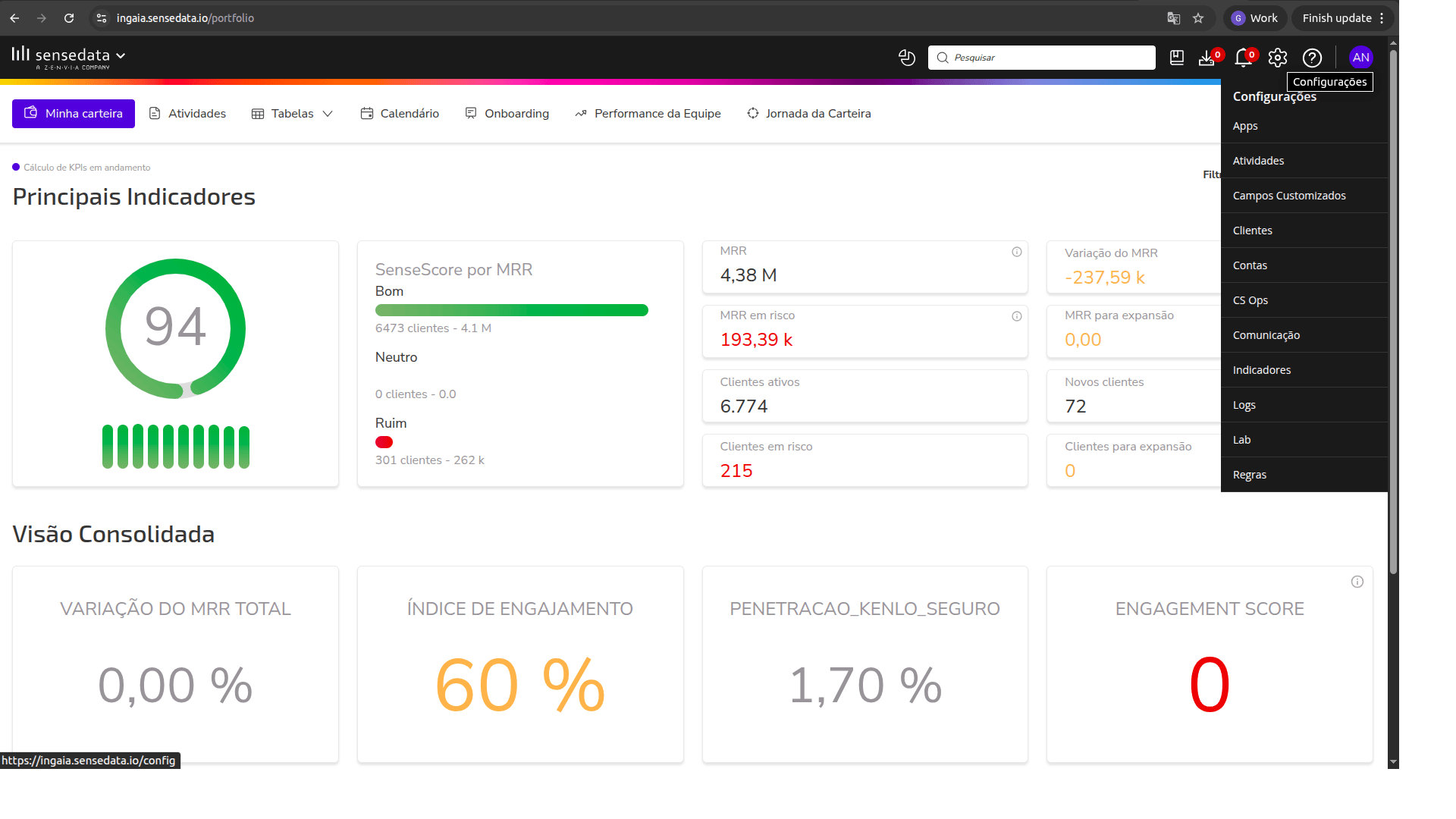
Task: Click the Finish update button
Action: click(1336, 18)
